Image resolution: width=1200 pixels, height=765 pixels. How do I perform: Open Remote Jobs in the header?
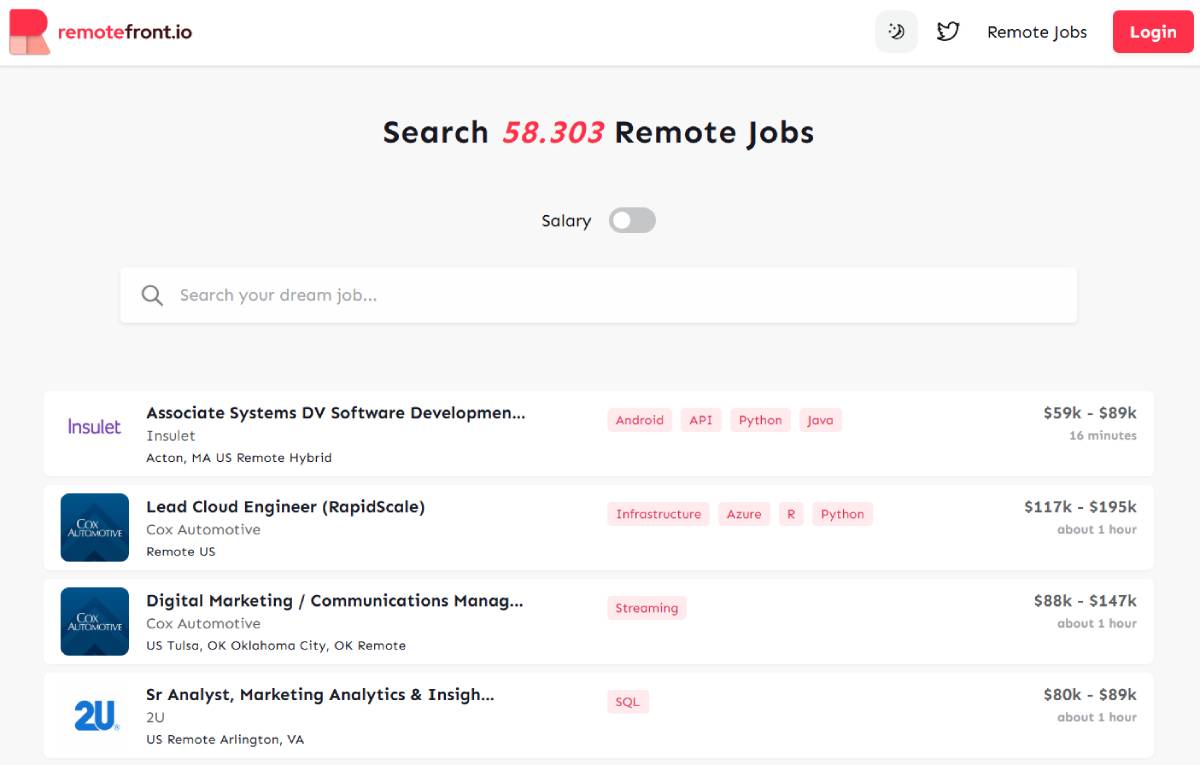(1037, 32)
